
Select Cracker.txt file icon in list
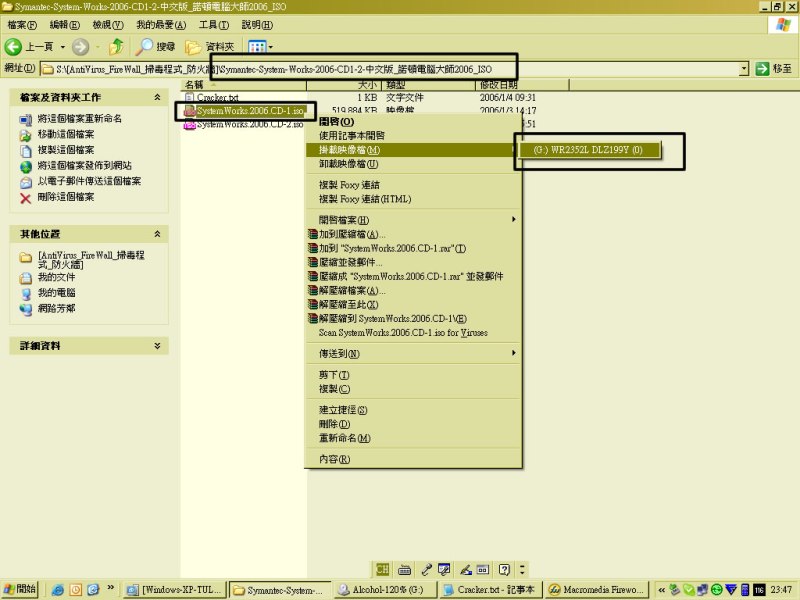click(x=190, y=98)
